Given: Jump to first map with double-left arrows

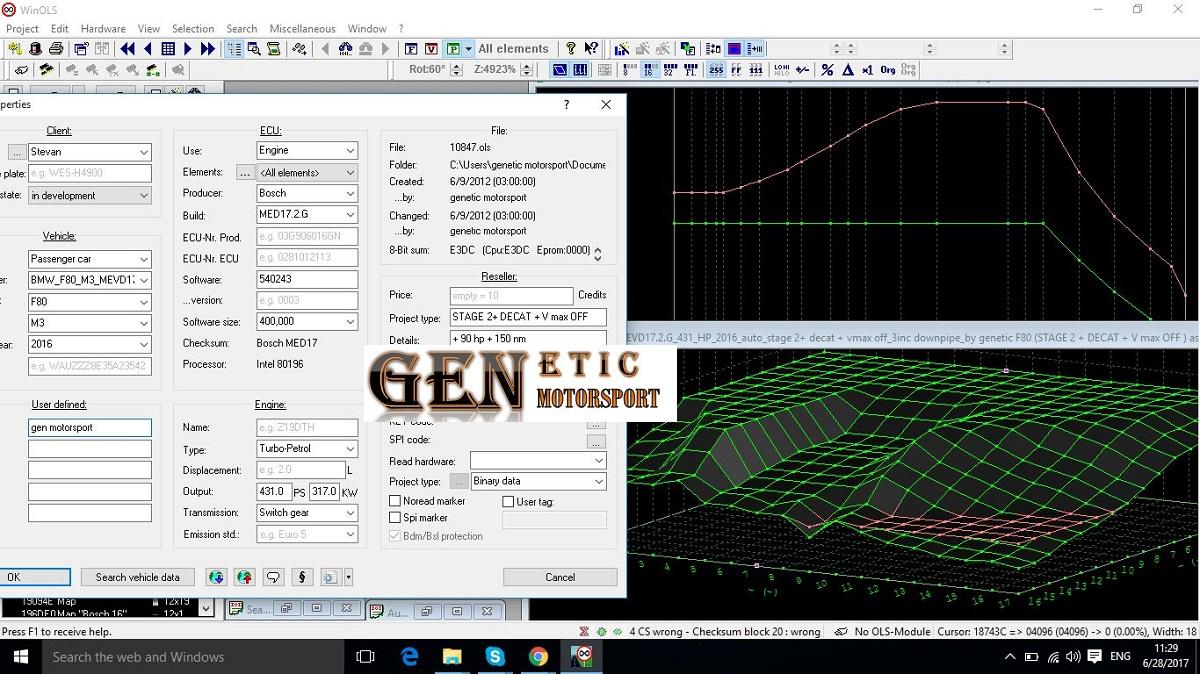Looking at the screenshot, I should point(128,49).
